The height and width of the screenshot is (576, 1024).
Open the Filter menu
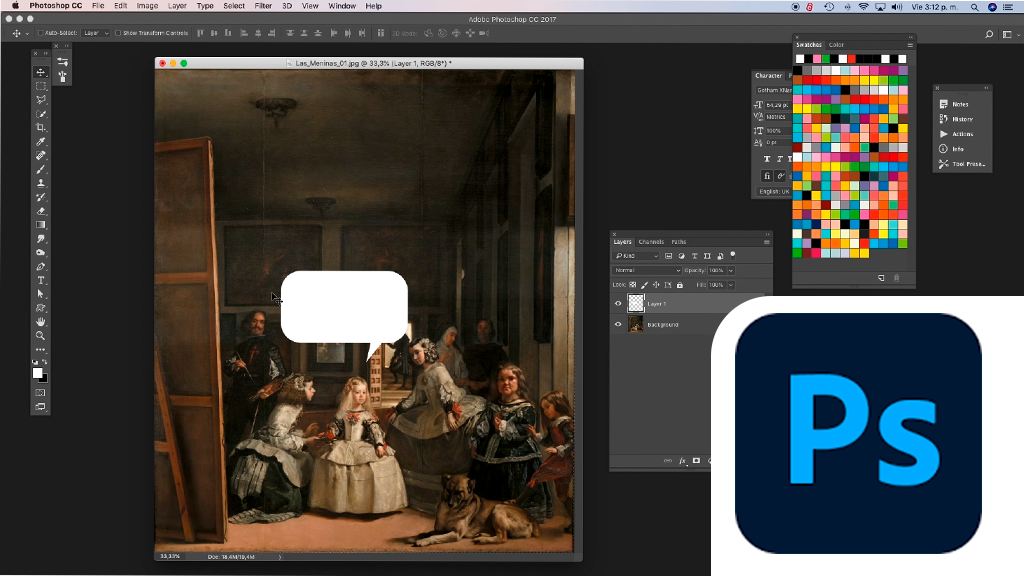coord(263,6)
